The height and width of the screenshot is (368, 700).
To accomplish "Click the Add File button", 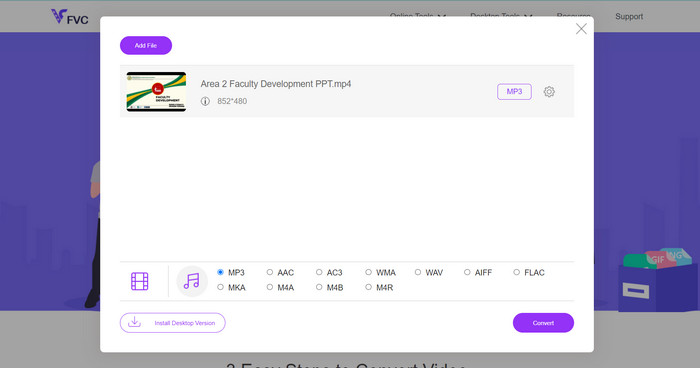I will (x=146, y=46).
